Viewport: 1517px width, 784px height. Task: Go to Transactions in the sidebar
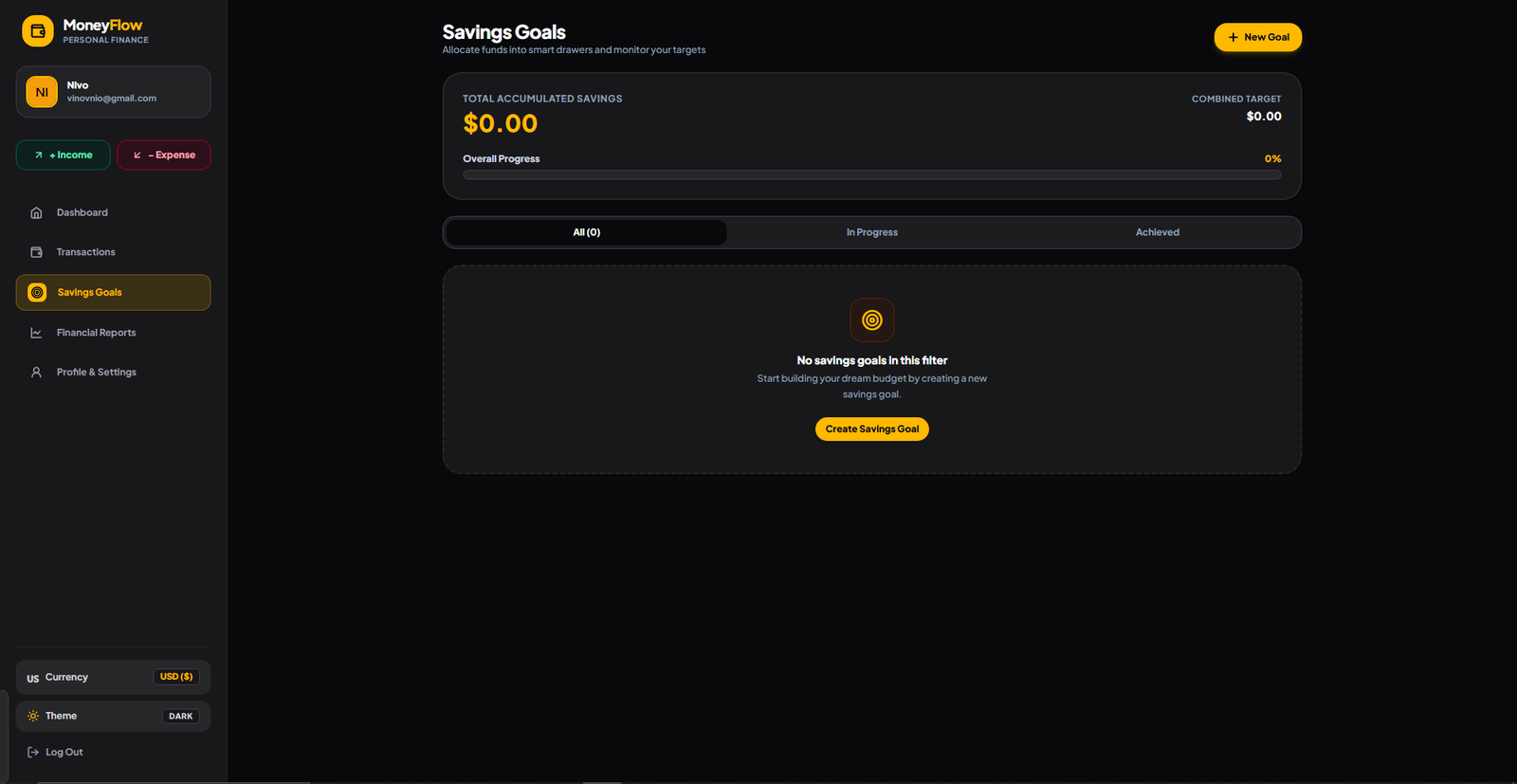pyautogui.click(x=113, y=252)
